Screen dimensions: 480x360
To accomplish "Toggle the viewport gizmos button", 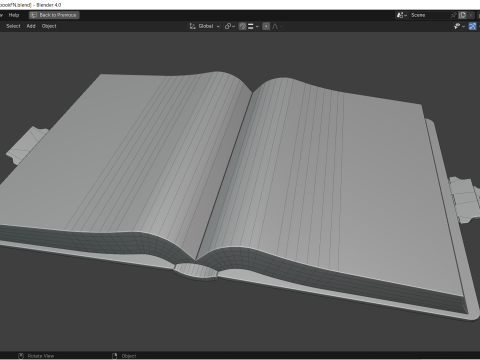I will coord(472,26).
